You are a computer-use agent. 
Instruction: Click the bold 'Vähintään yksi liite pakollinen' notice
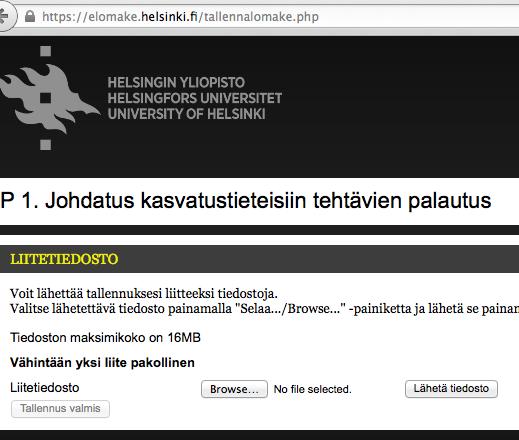(102, 363)
